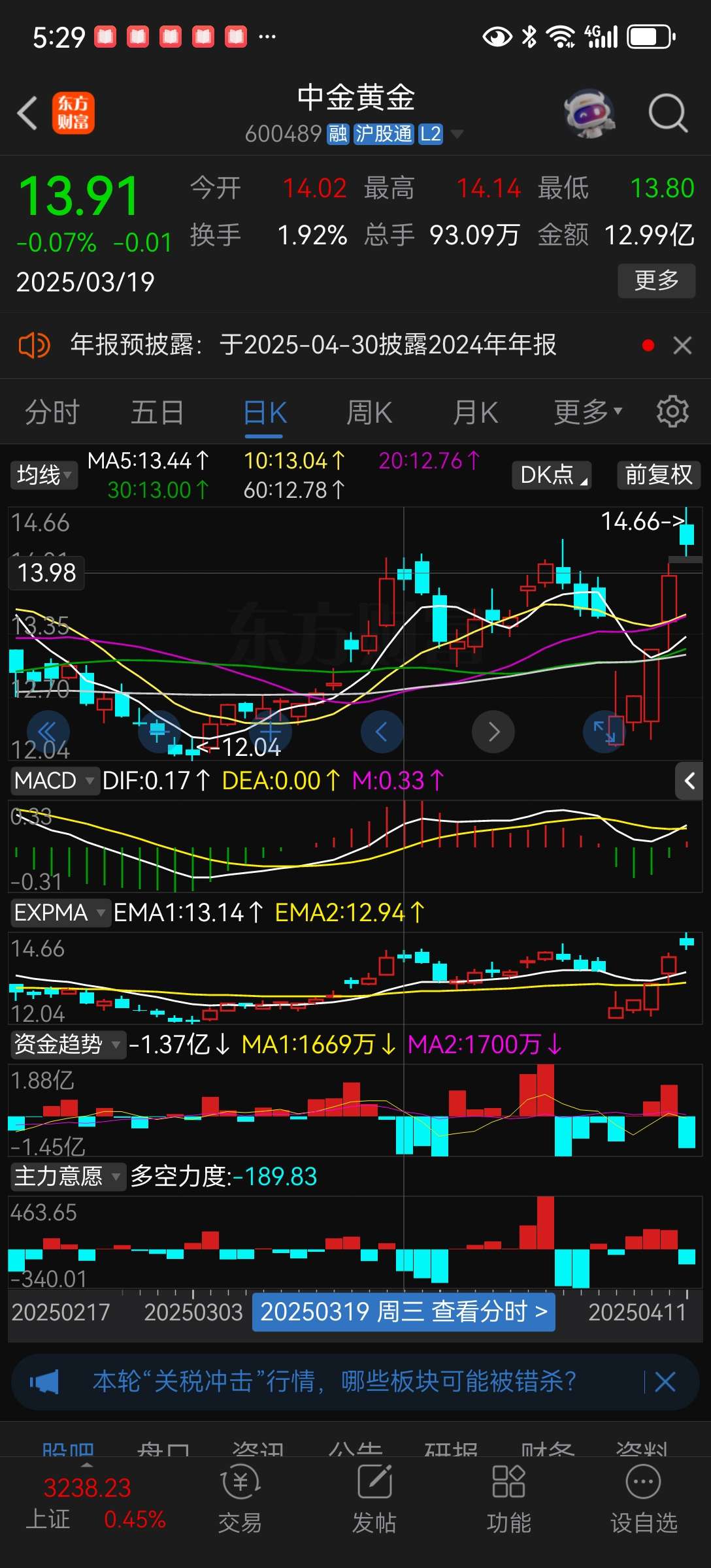Tap the 13.98 crosshair price label

point(46,573)
